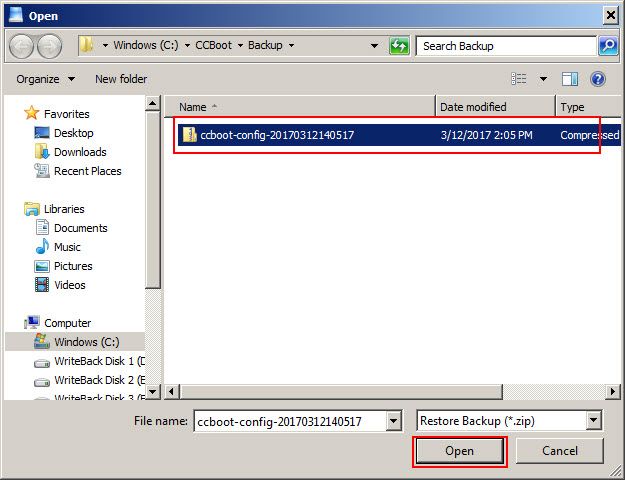Screen dimensions: 625x480
Task: Select Pictures under Libraries
Action: click(73, 266)
